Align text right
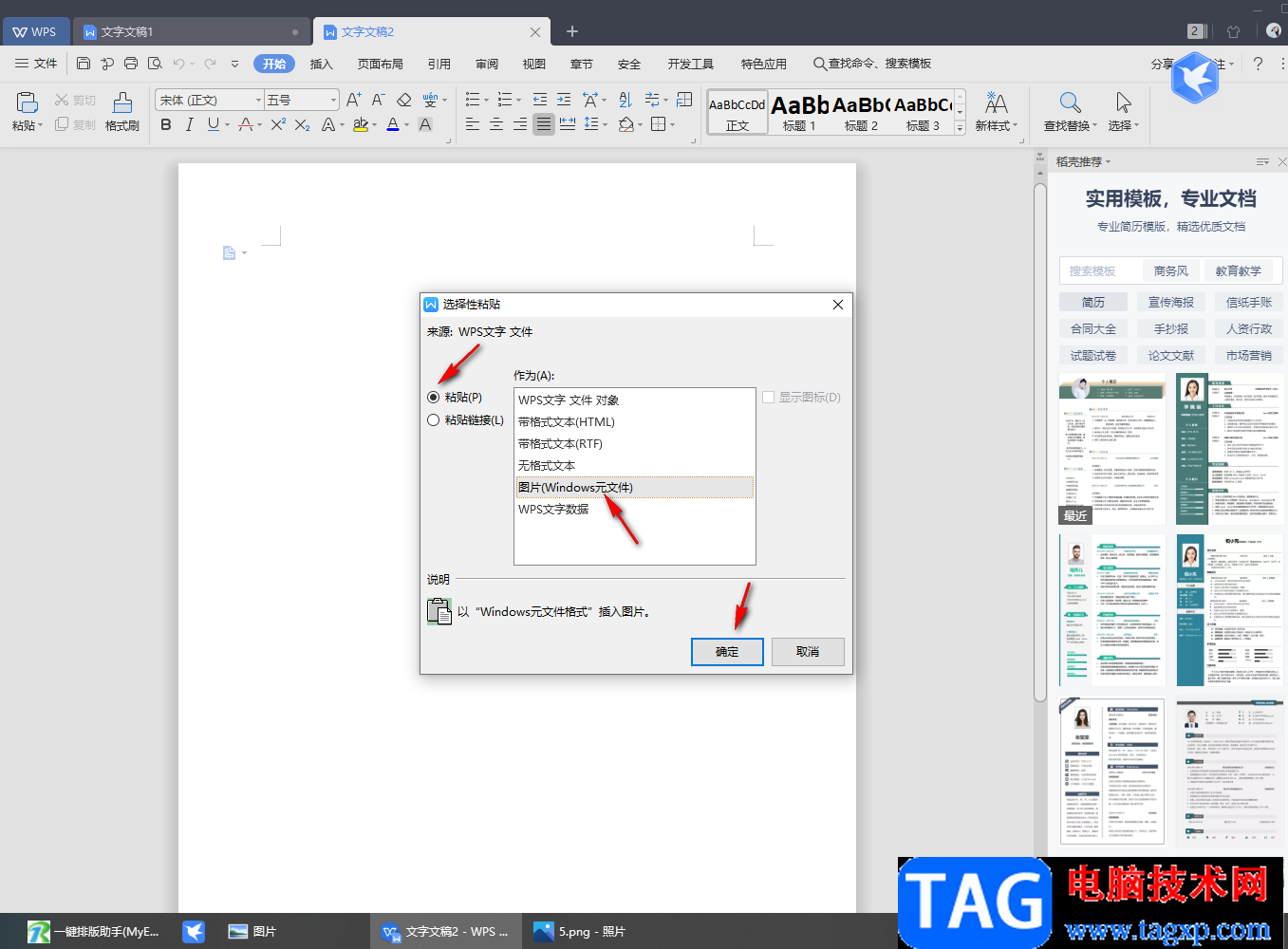Image resolution: width=1288 pixels, height=949 pixels. coord(519,124)
